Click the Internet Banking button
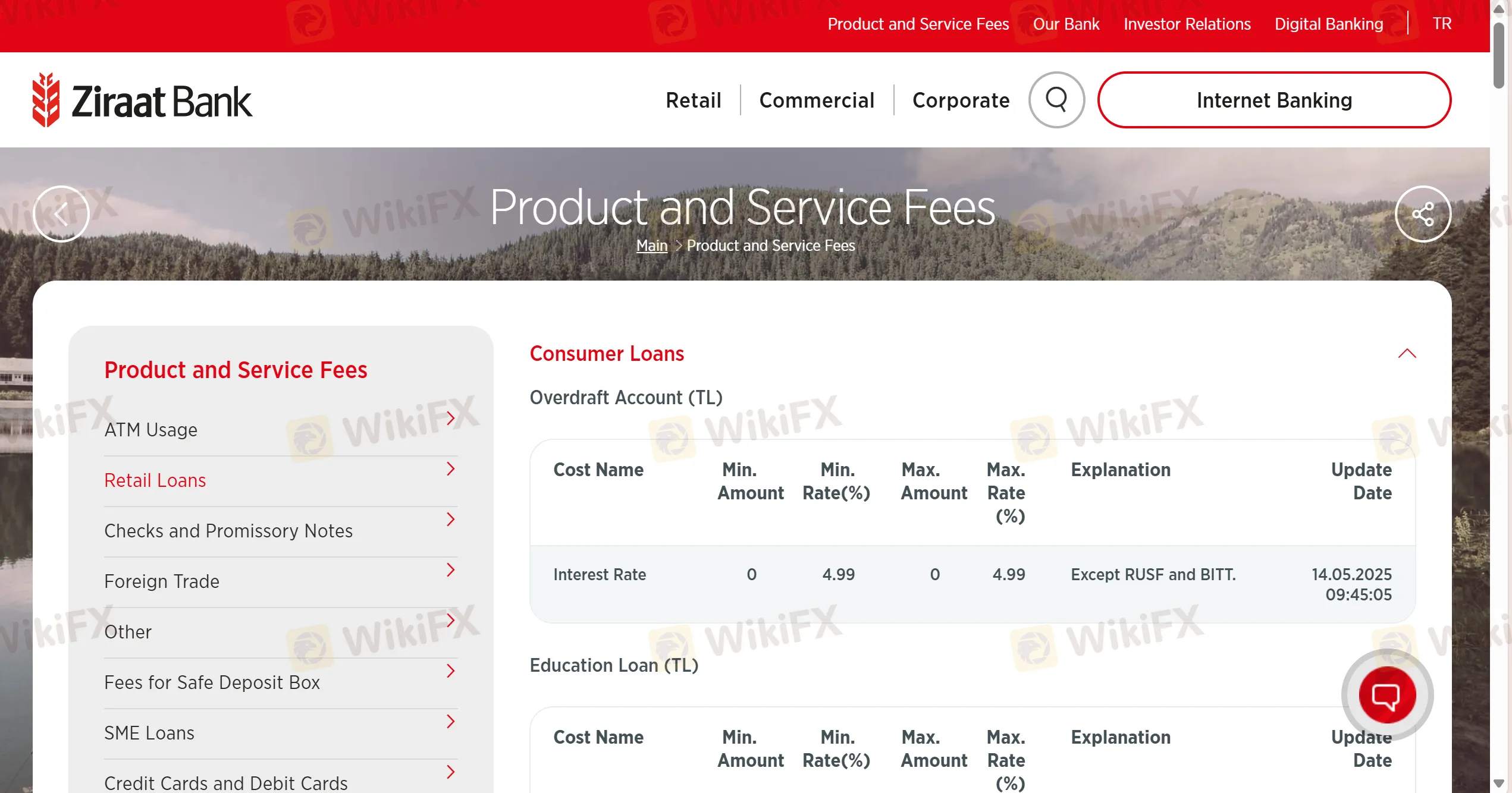This screenshot has width=1512, height=793. tap(1274, 100)
